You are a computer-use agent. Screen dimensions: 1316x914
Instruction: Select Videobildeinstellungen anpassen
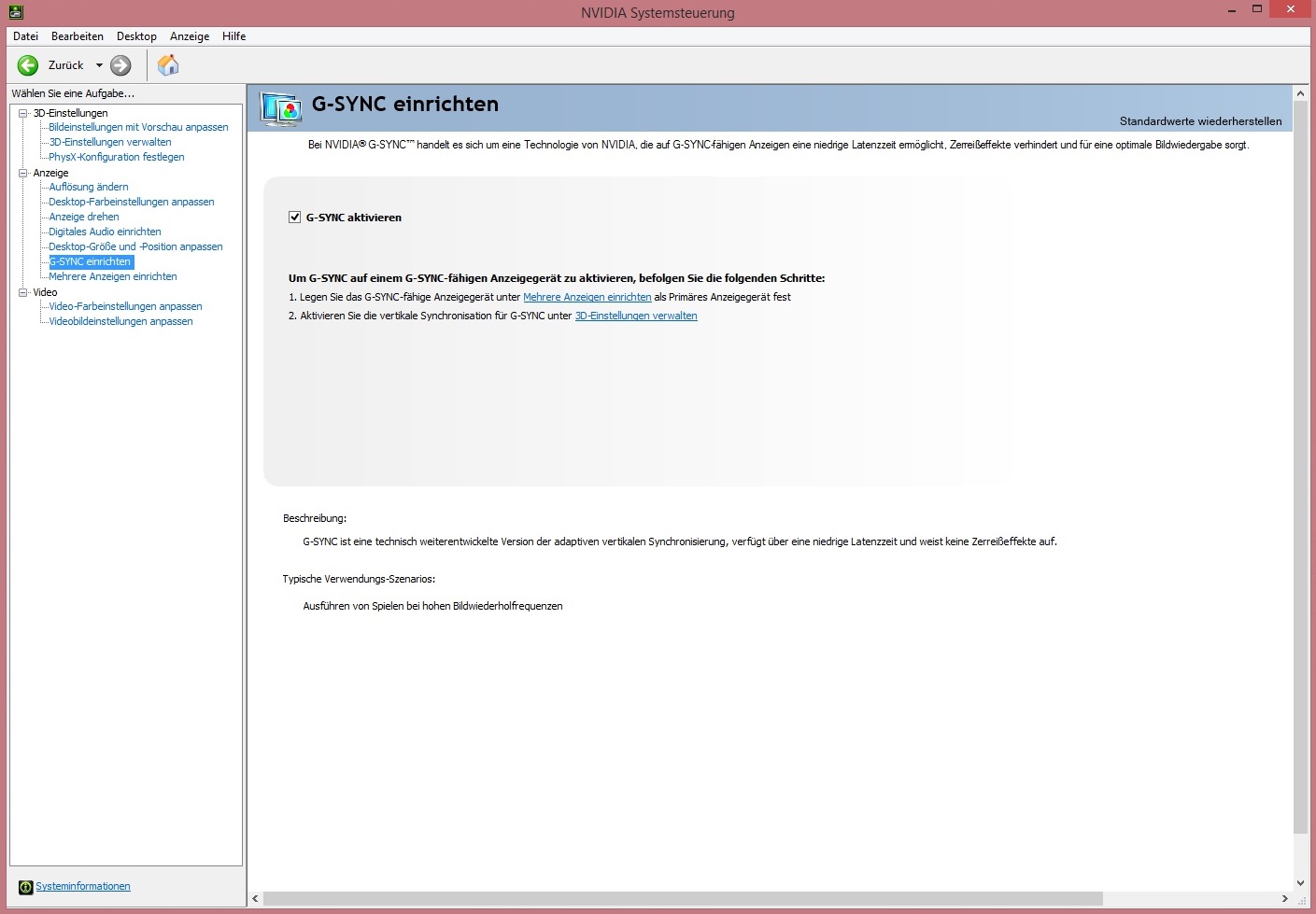[120, 321]
